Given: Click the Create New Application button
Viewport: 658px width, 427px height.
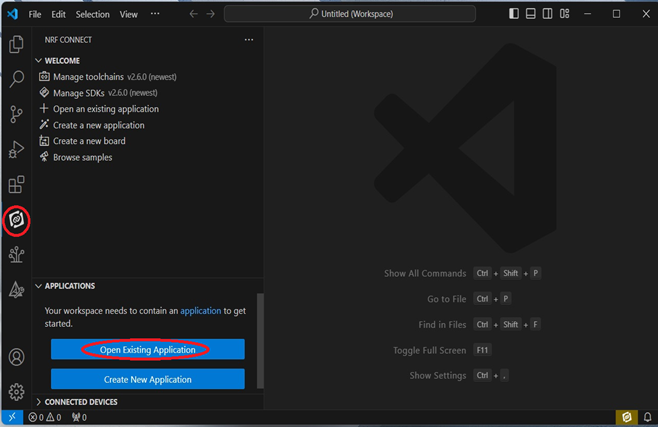Looking at the screenshot, I should 147,379.
